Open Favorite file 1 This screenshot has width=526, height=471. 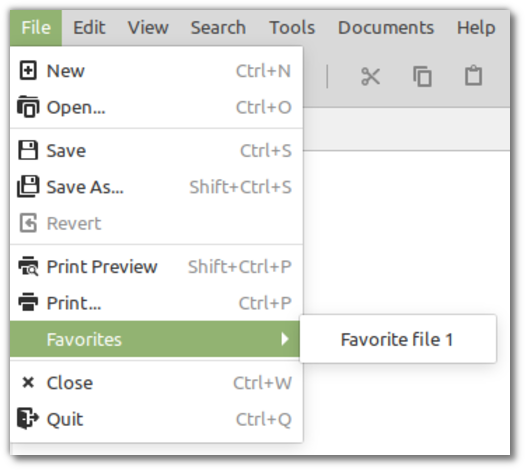coord(398,339)
